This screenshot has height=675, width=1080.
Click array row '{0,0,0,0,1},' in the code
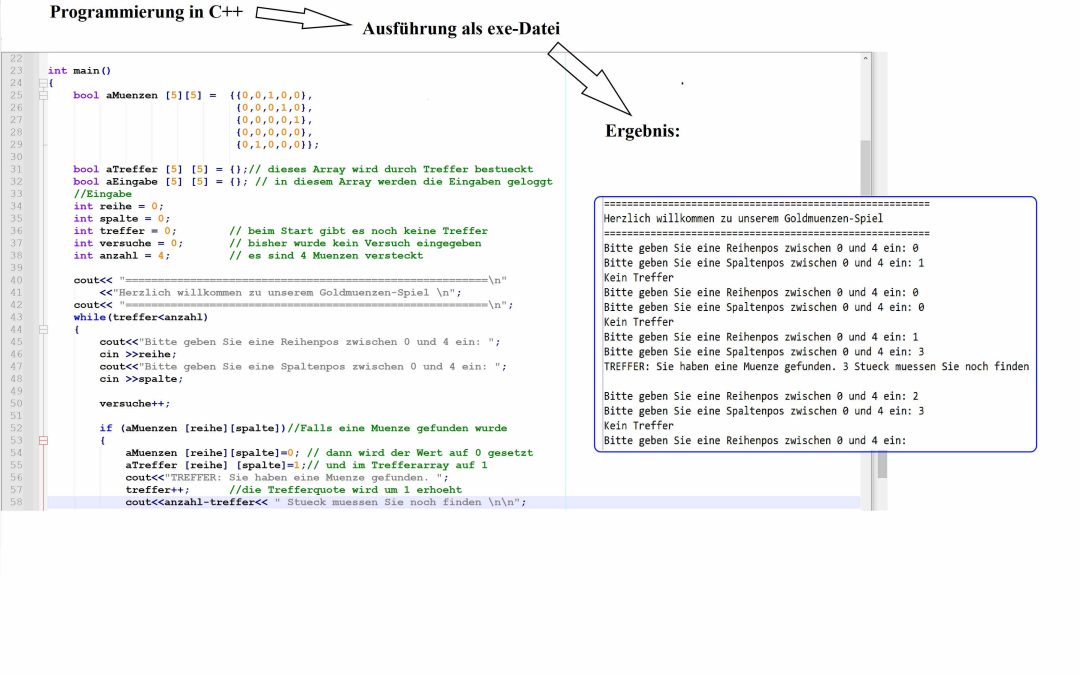pyautogui.click(x=274, y=120)
